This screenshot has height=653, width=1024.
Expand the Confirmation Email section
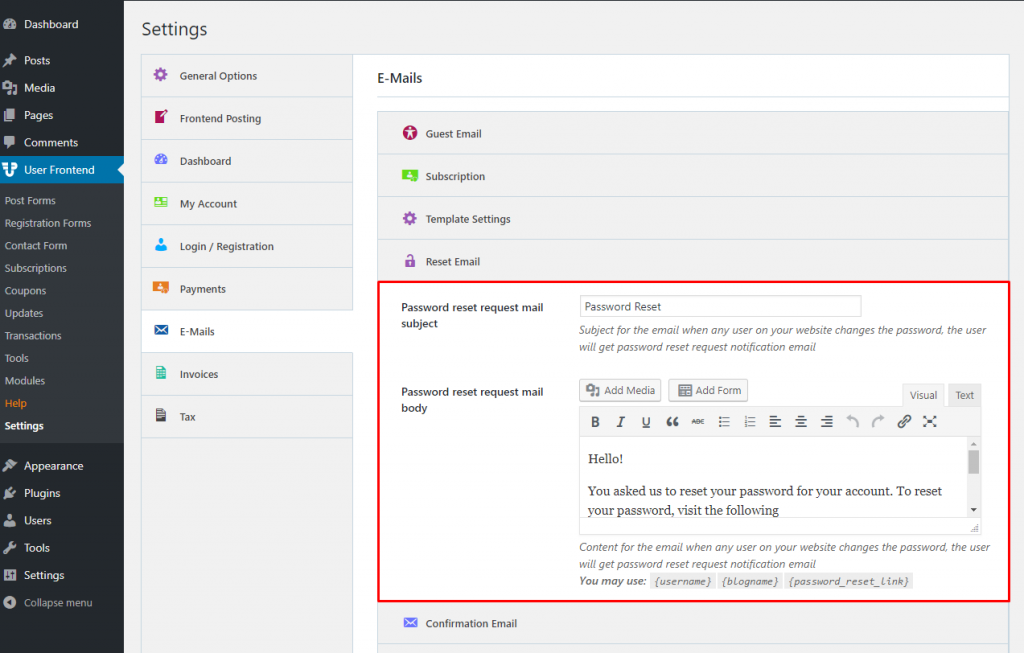(473, 623)
